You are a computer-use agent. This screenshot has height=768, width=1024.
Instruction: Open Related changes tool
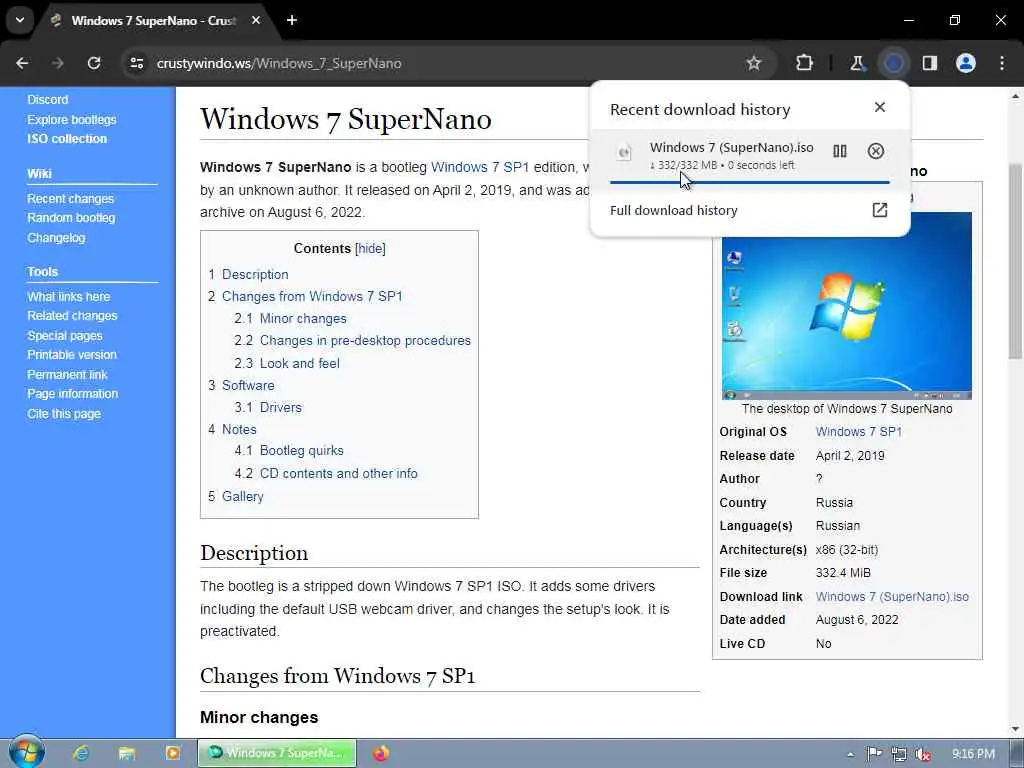[x=72, y=315]
